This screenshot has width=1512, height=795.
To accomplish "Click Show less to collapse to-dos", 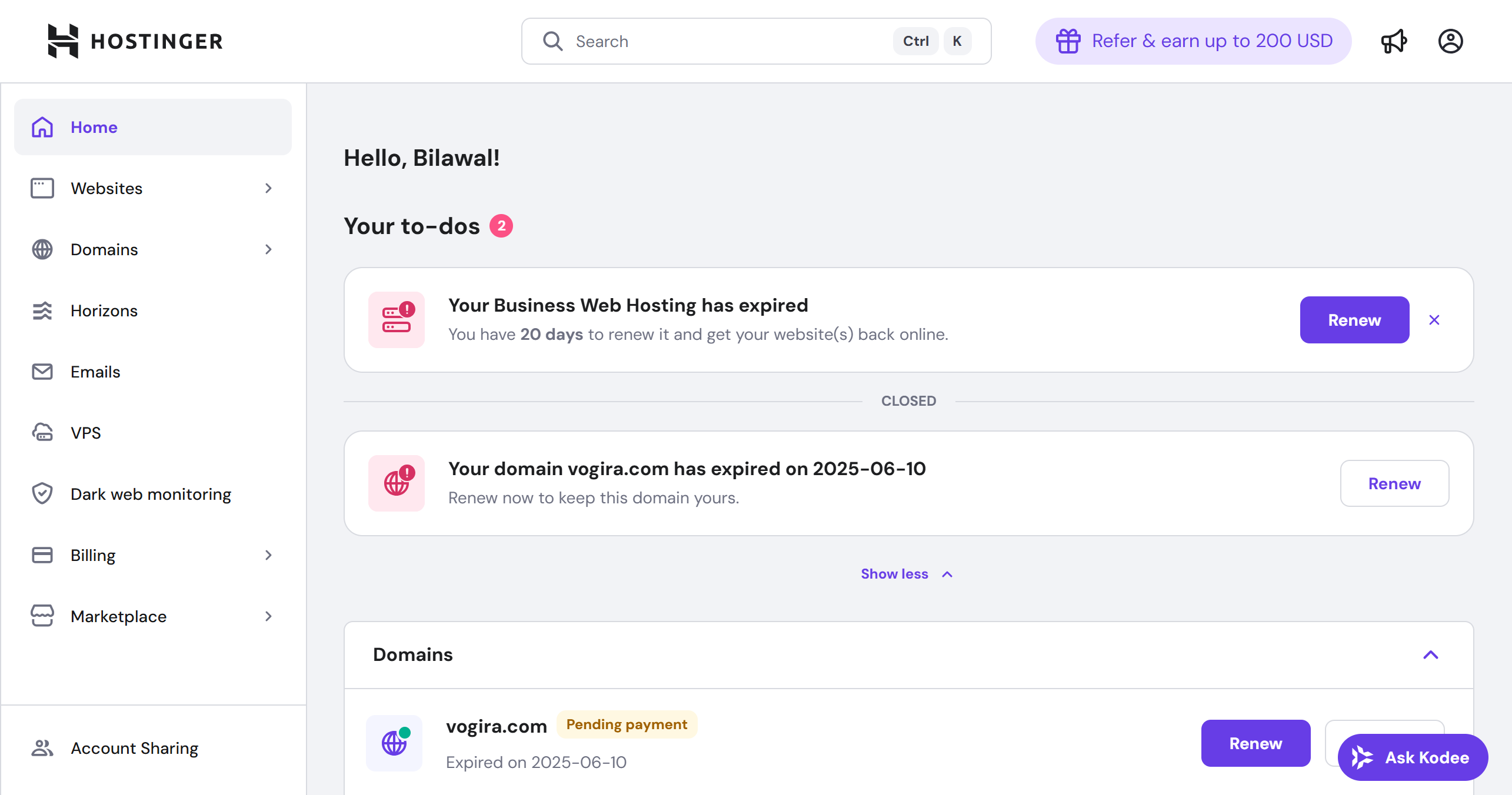I will tap(907, 574).
